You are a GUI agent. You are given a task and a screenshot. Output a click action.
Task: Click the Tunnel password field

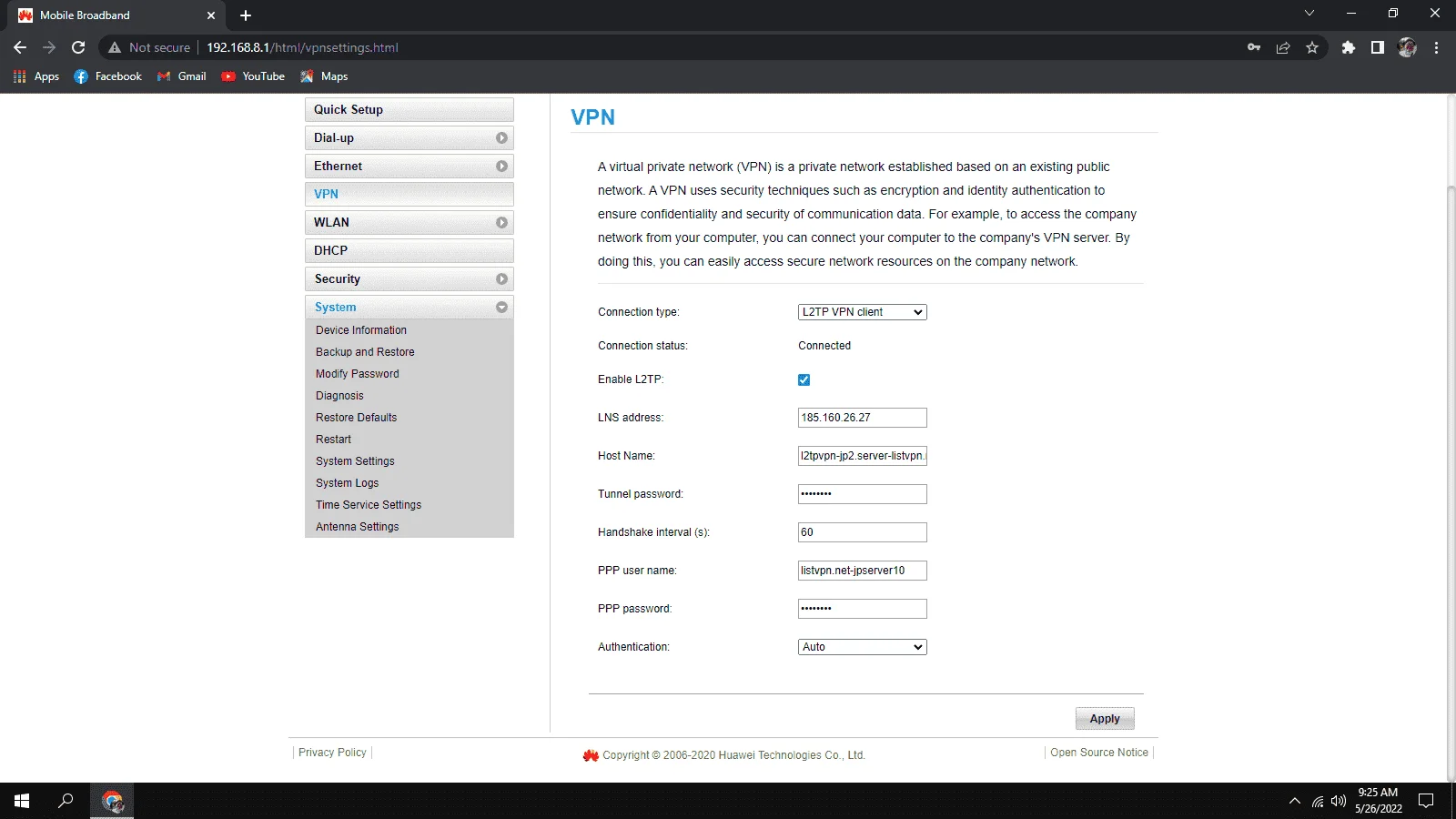(862, 494)
